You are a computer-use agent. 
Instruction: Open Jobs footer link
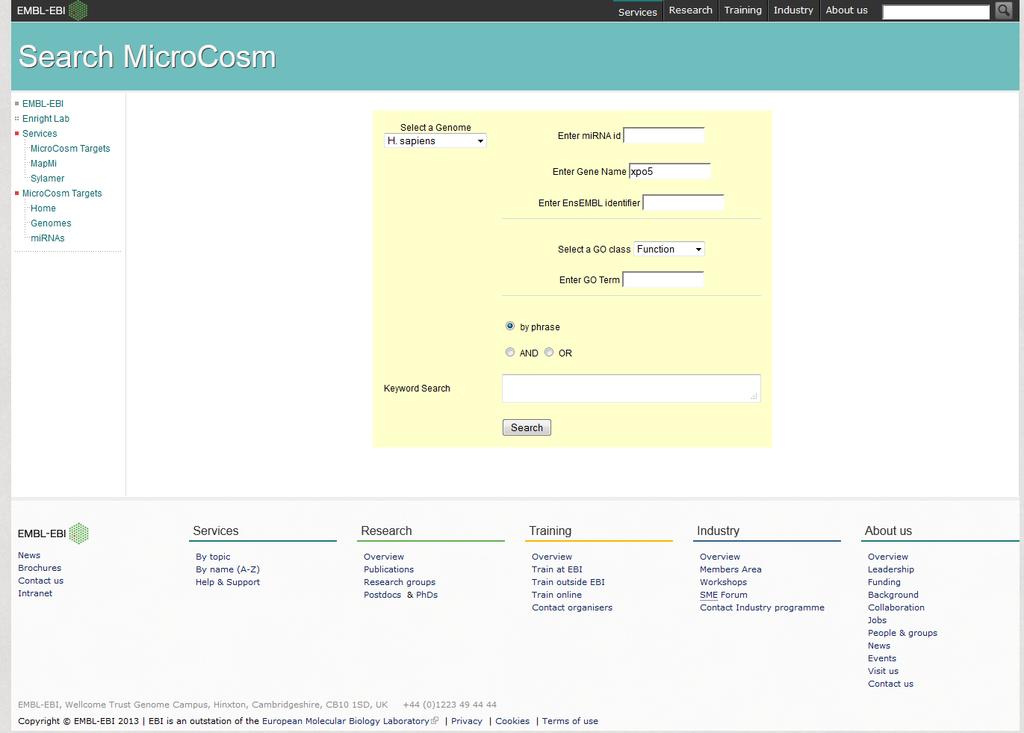876,620
